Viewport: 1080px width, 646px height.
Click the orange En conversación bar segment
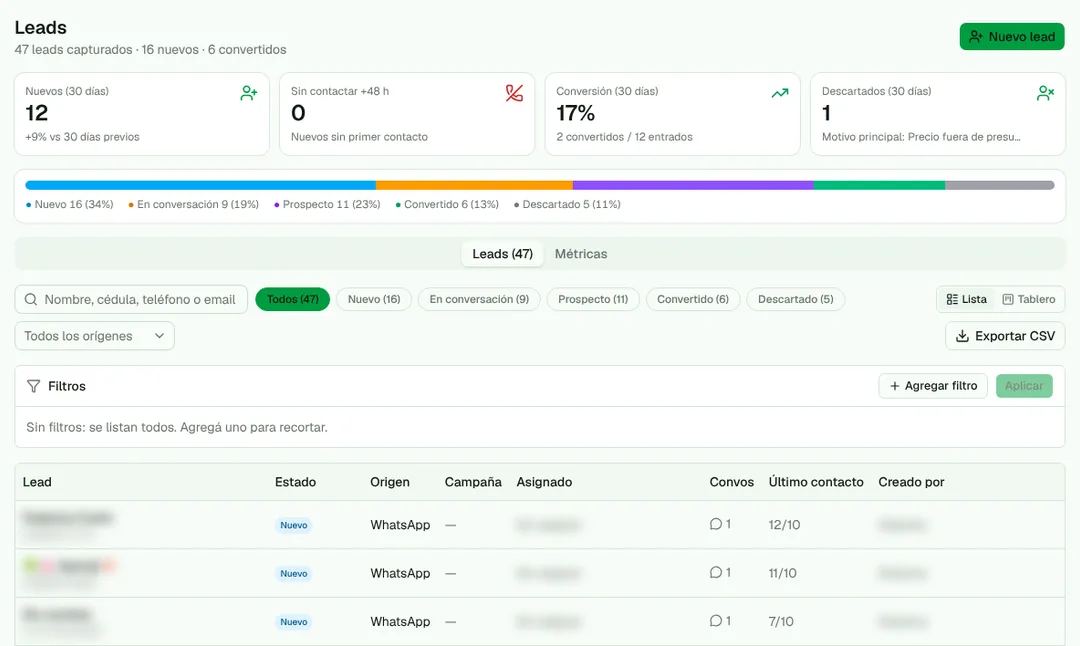pyautogui.click(x=474, y=185)
